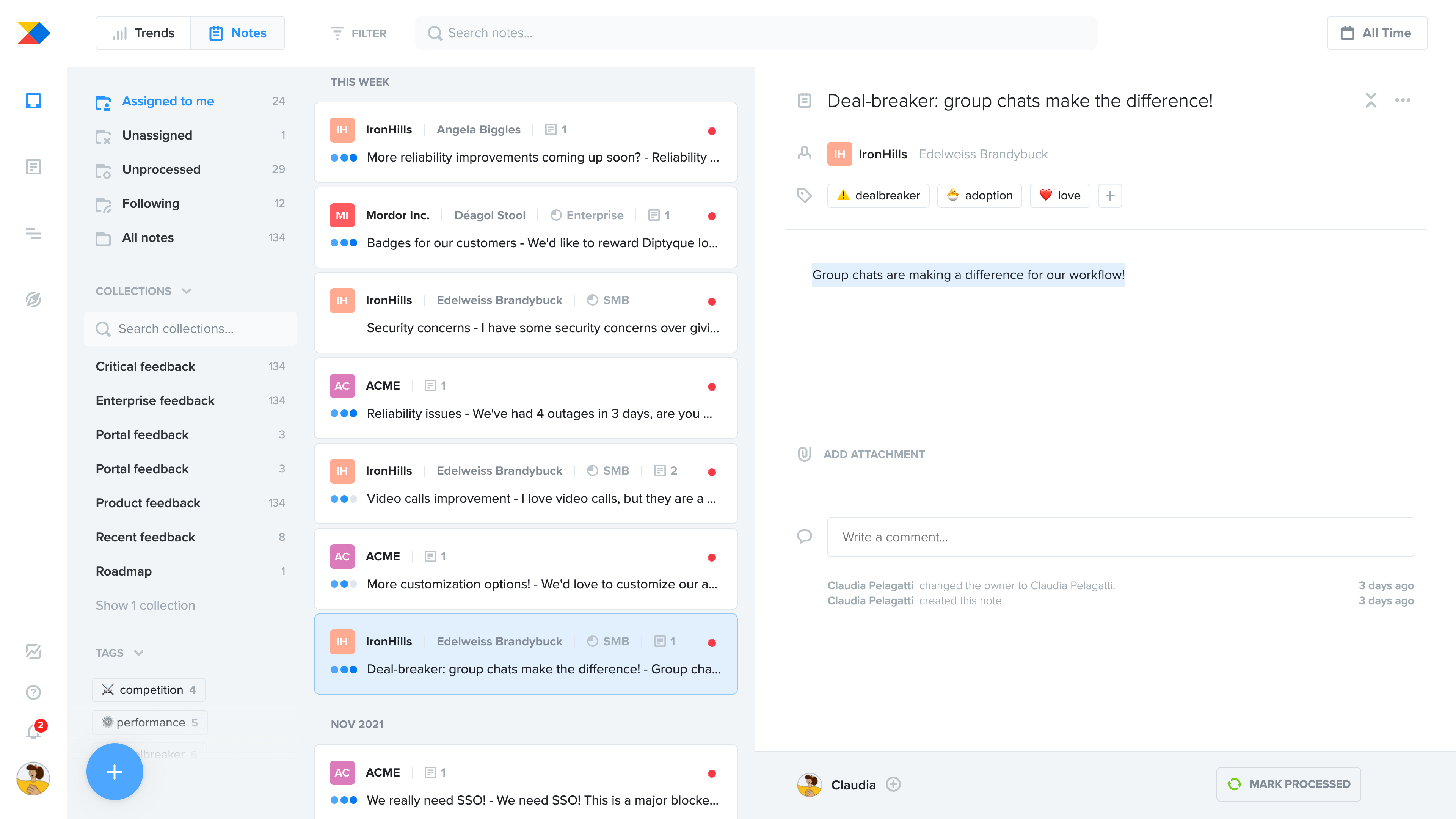Image resolution: width=1456 pixels, height=819 pixels.
Task: Click MARK PROCESSED button
Action: [x=1288, y=784]
